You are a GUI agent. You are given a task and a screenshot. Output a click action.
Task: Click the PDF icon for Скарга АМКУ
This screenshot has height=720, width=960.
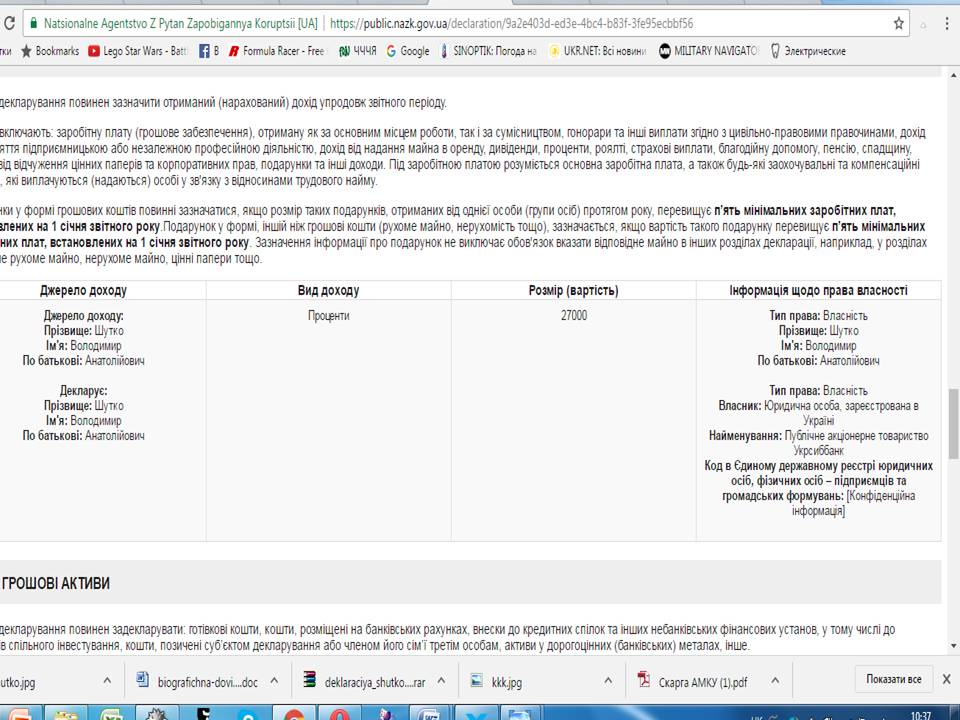click(x=643, y=680)
